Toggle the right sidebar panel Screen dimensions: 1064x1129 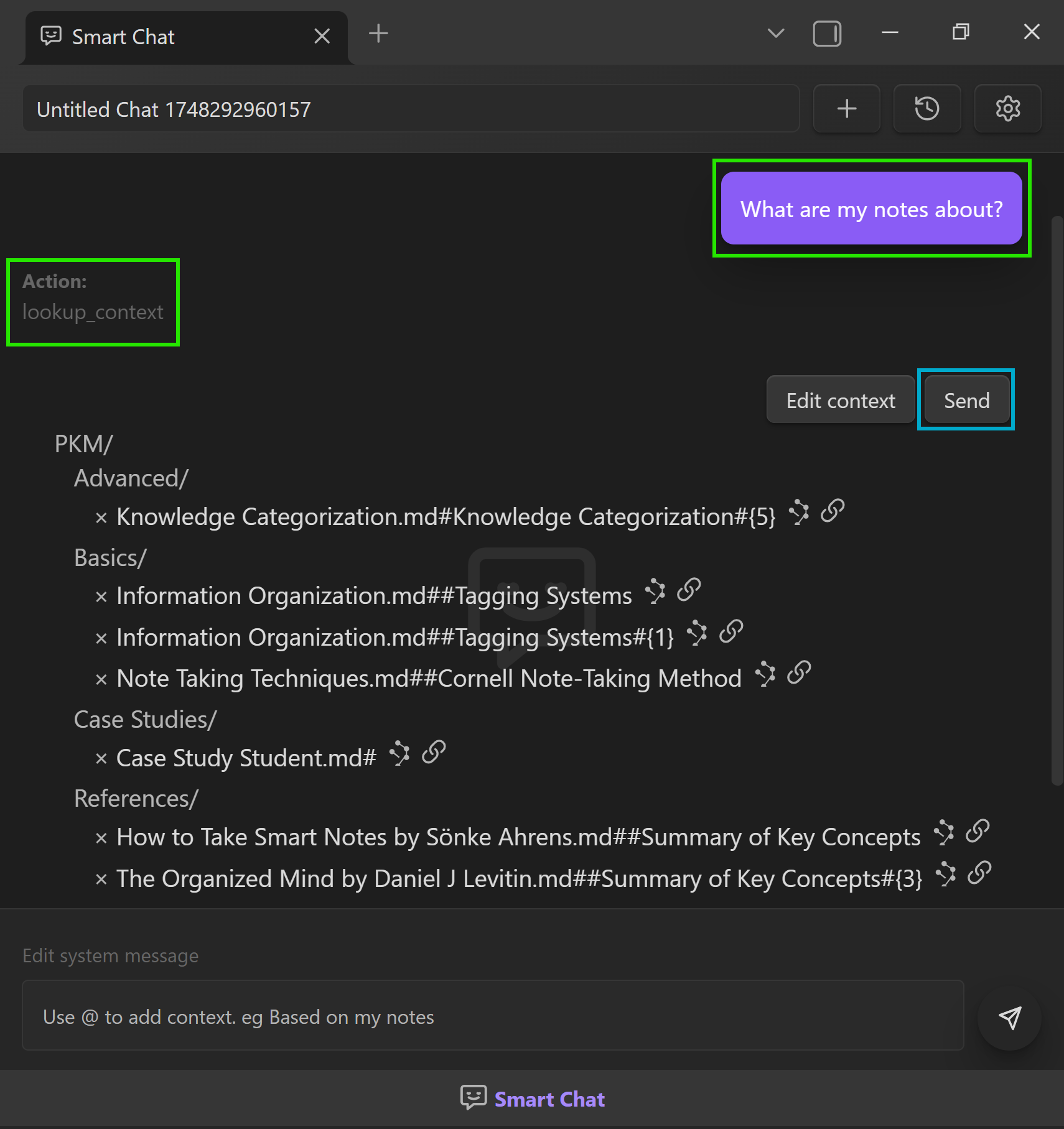(827, 34)
